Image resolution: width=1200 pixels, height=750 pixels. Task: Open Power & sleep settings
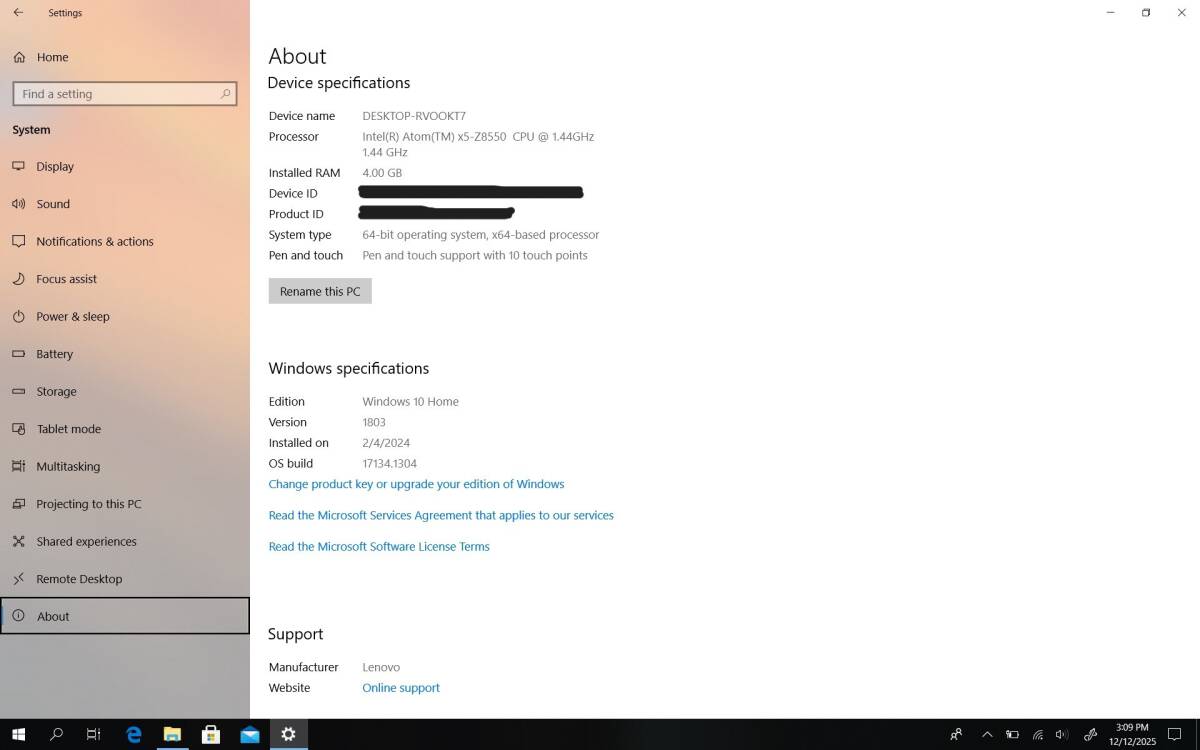pos(72,317)
